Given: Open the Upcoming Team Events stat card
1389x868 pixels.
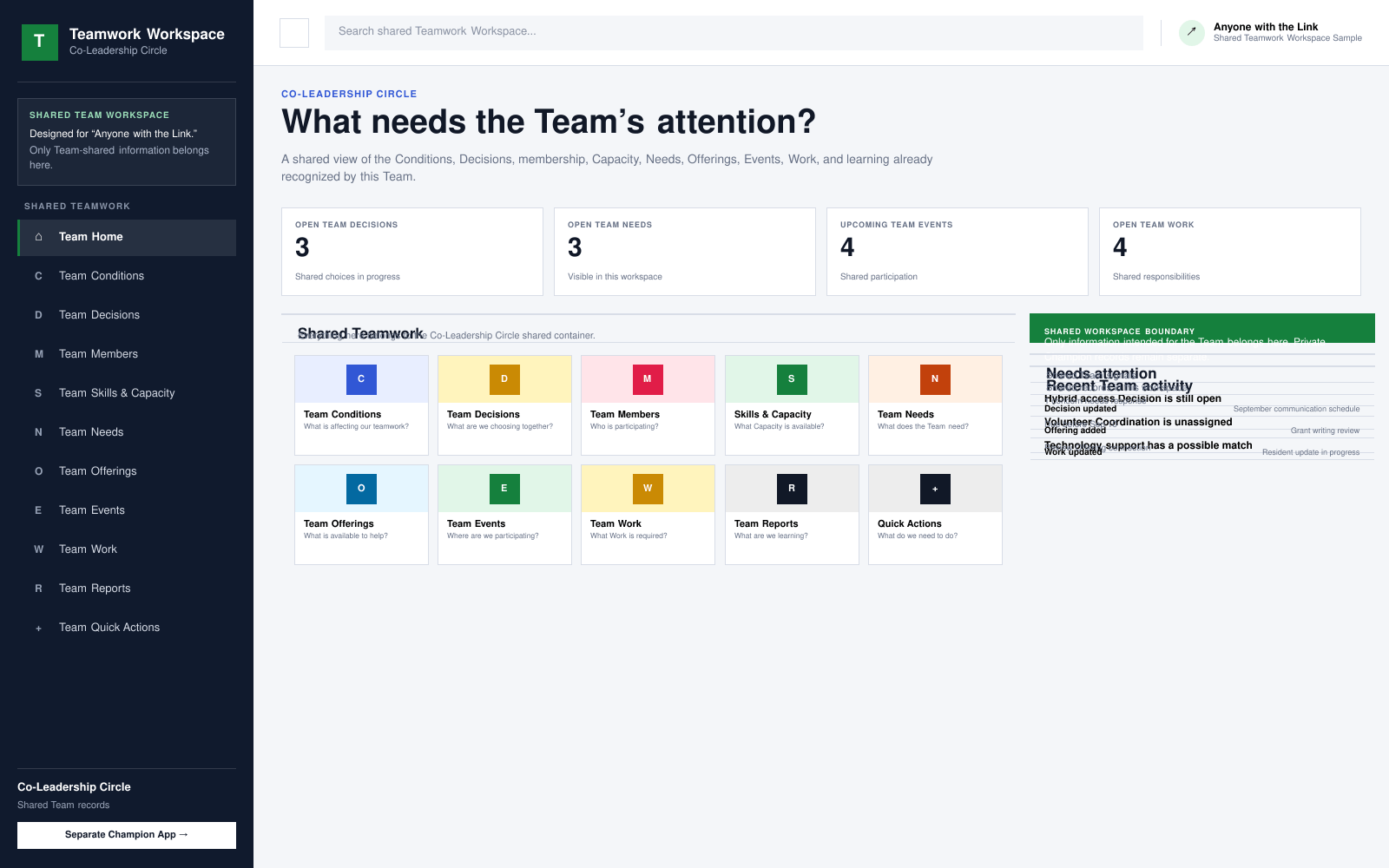Looking at the screenshot, I should pyautogui.click(x=958, y=252).
